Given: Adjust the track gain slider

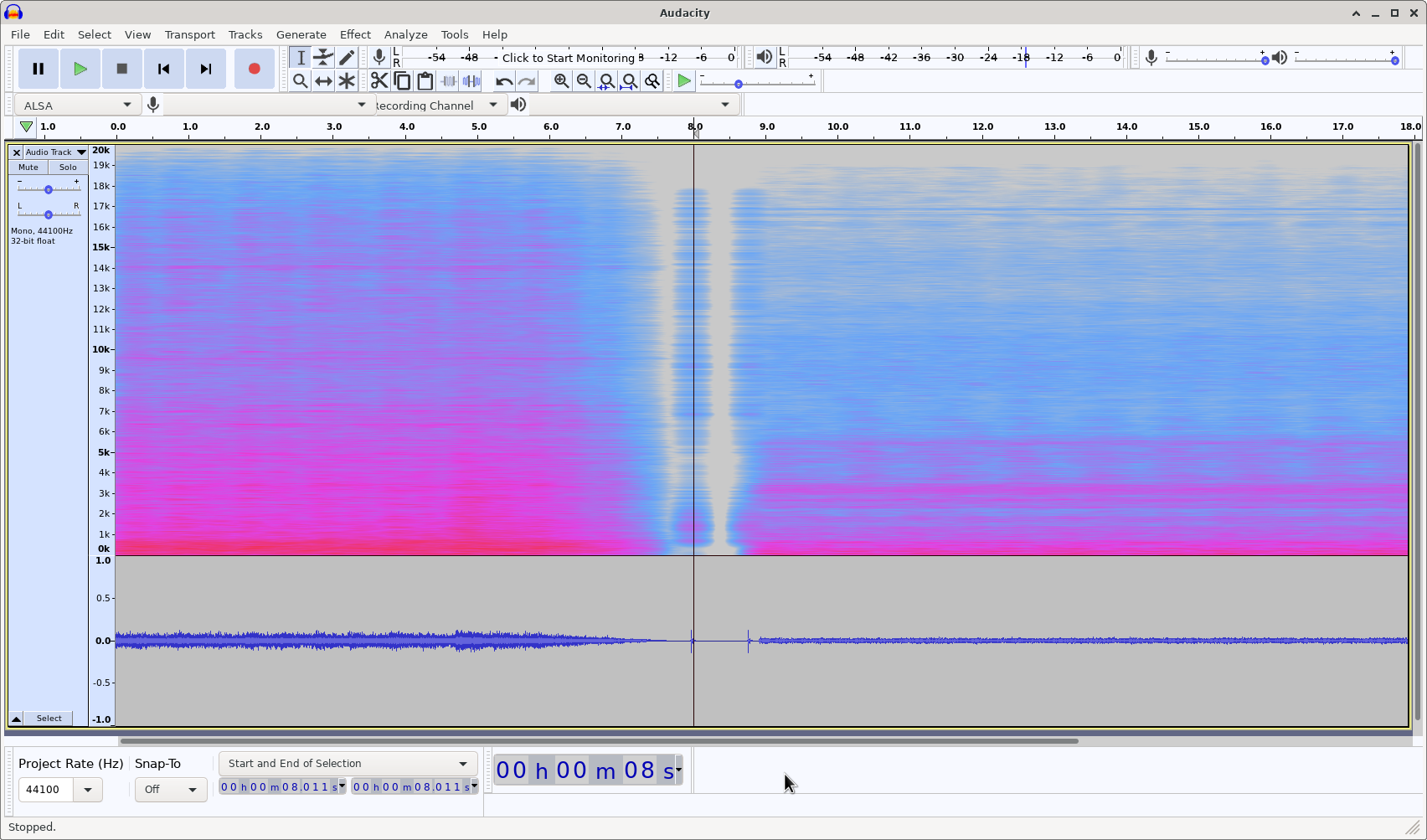Looking at the screenshot, I should pos(49,189).
